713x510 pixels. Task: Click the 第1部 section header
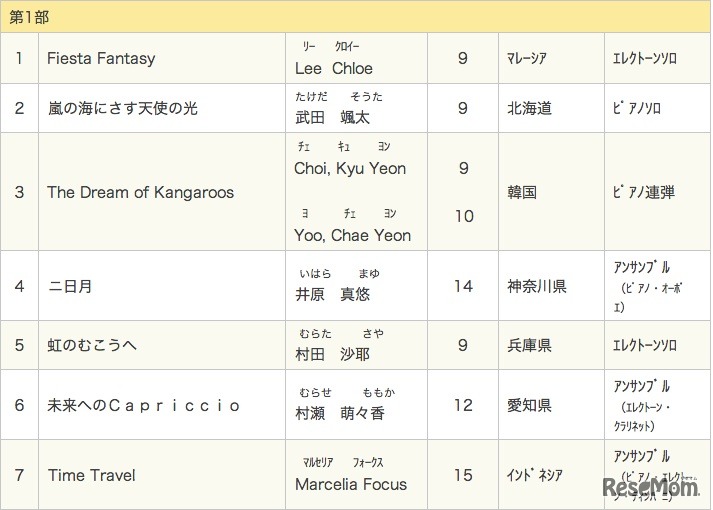28,17
